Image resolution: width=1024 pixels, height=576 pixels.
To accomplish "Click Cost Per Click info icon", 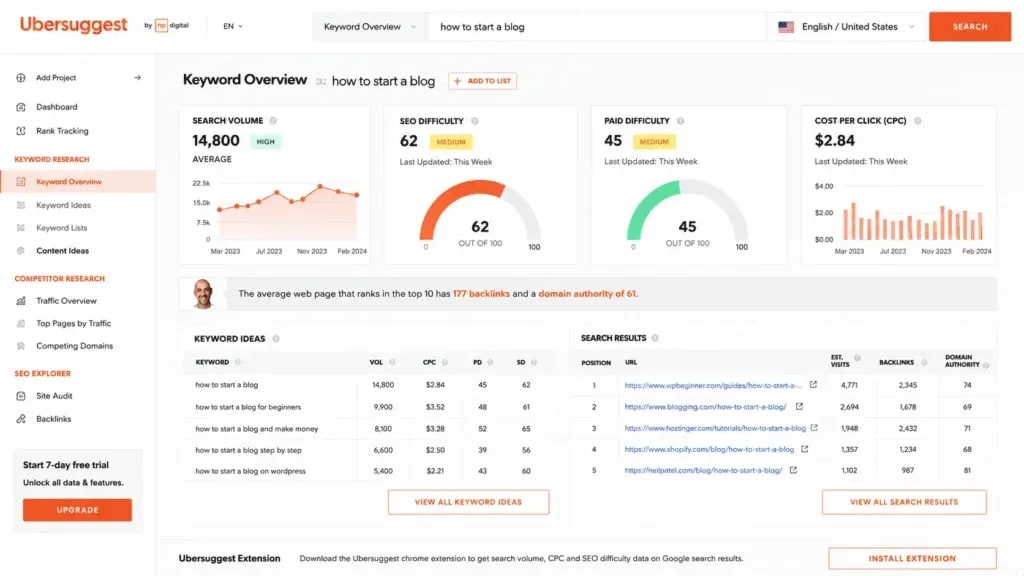I will click(918, 121).
